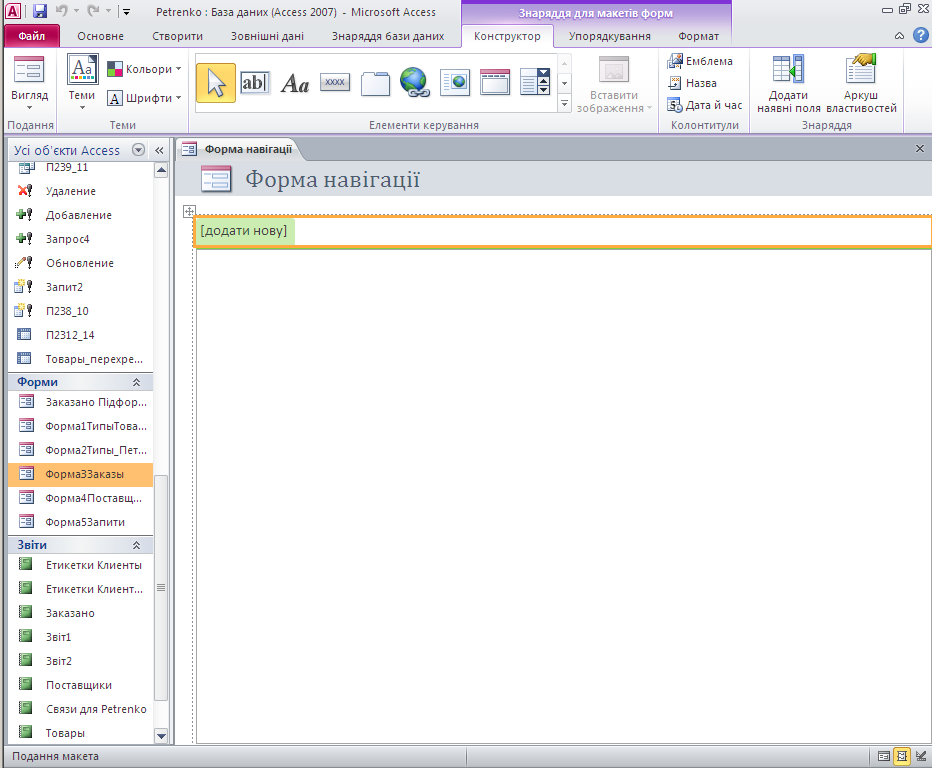Select the Web Browser control tool
The height and width of the screenshot is (768, 932).
[x=455, y=83]
